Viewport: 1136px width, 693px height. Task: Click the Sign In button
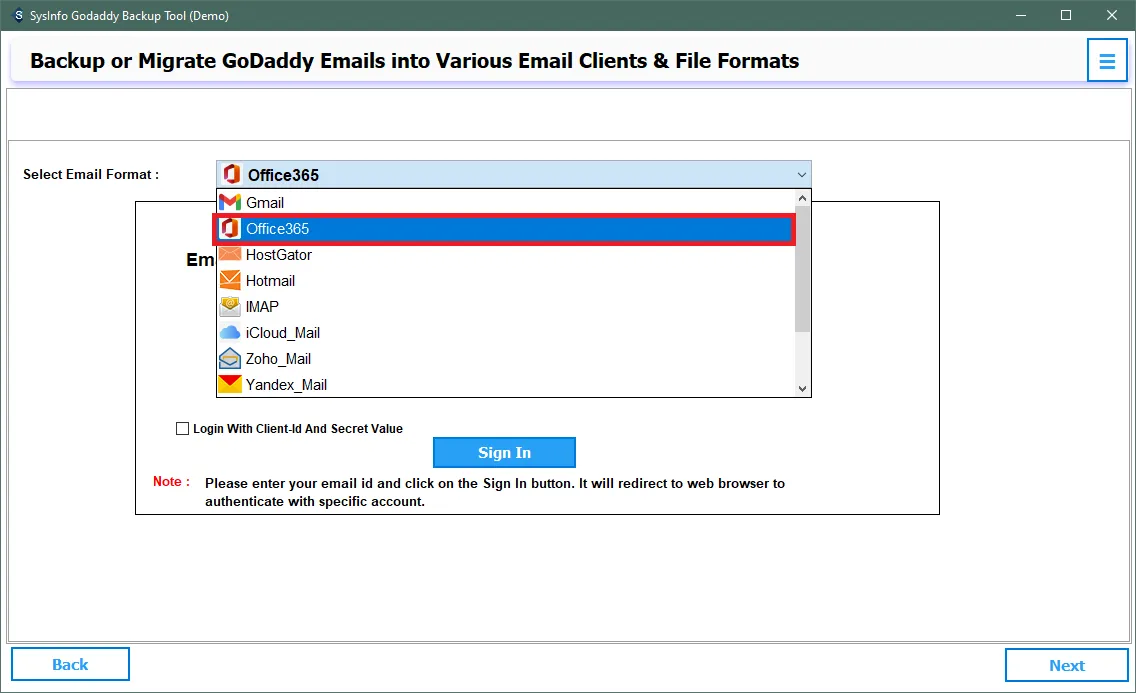[504, 453]
